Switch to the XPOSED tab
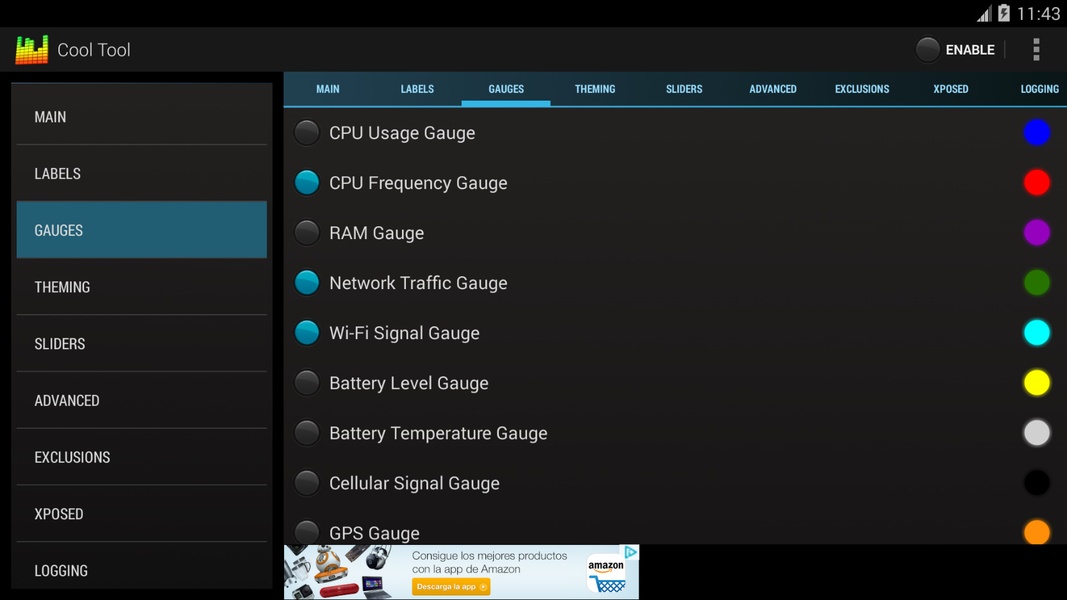The width and height of the screenshot is (1067, 600). [951, 89]
